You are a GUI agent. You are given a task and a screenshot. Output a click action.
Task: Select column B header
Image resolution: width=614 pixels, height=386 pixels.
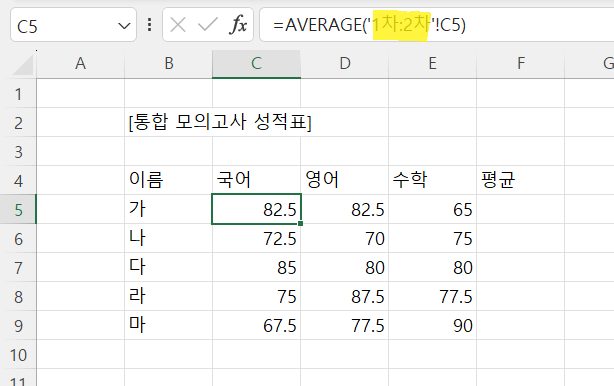pyautogui.click(x=168, y=63)
